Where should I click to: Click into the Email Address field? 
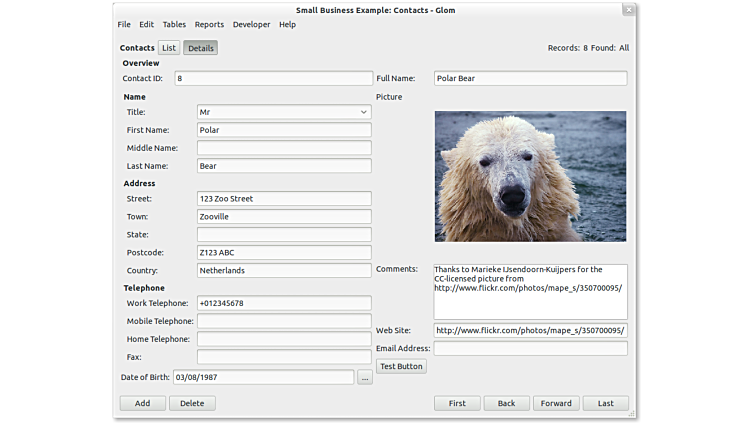(530, 348)
